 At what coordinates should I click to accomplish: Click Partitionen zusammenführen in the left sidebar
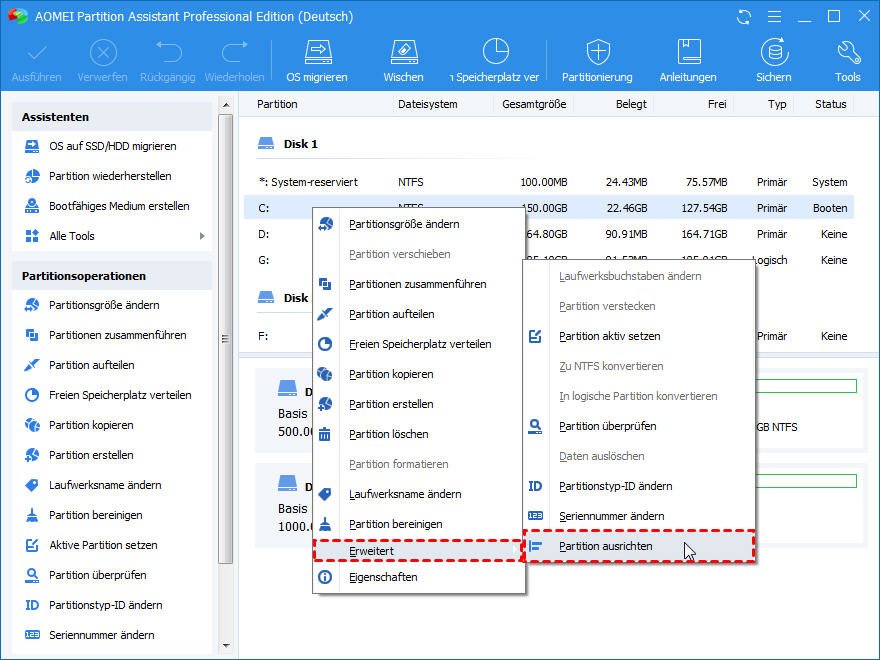point(117,335)
